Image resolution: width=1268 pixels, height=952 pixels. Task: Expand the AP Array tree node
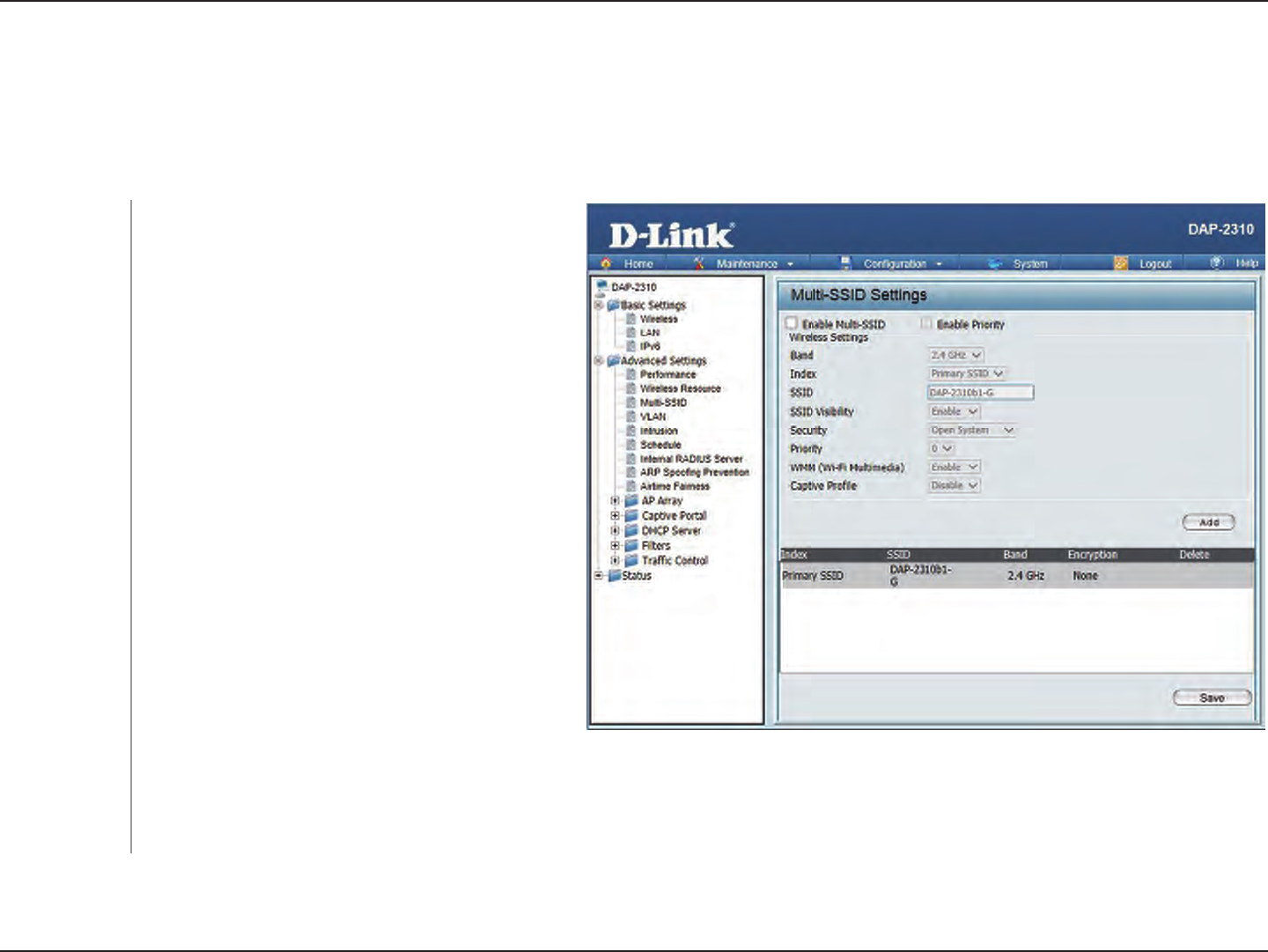click(616, 500)
